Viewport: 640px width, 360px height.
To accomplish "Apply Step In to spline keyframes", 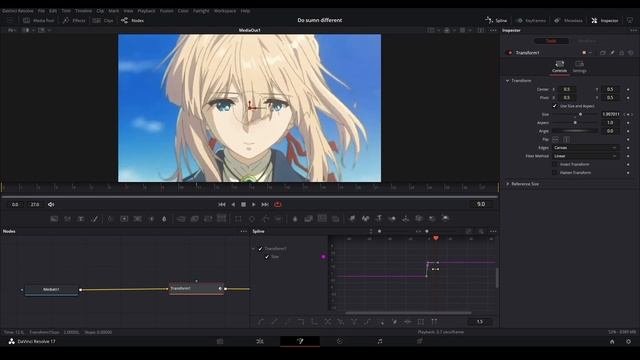I will point(301,322).
